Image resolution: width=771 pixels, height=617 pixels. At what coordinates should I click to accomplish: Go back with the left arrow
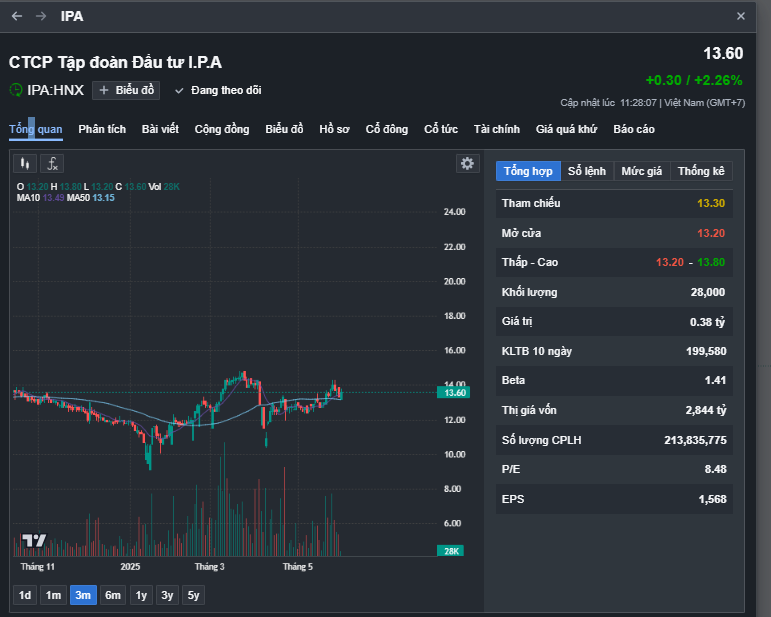coord(17,16)
